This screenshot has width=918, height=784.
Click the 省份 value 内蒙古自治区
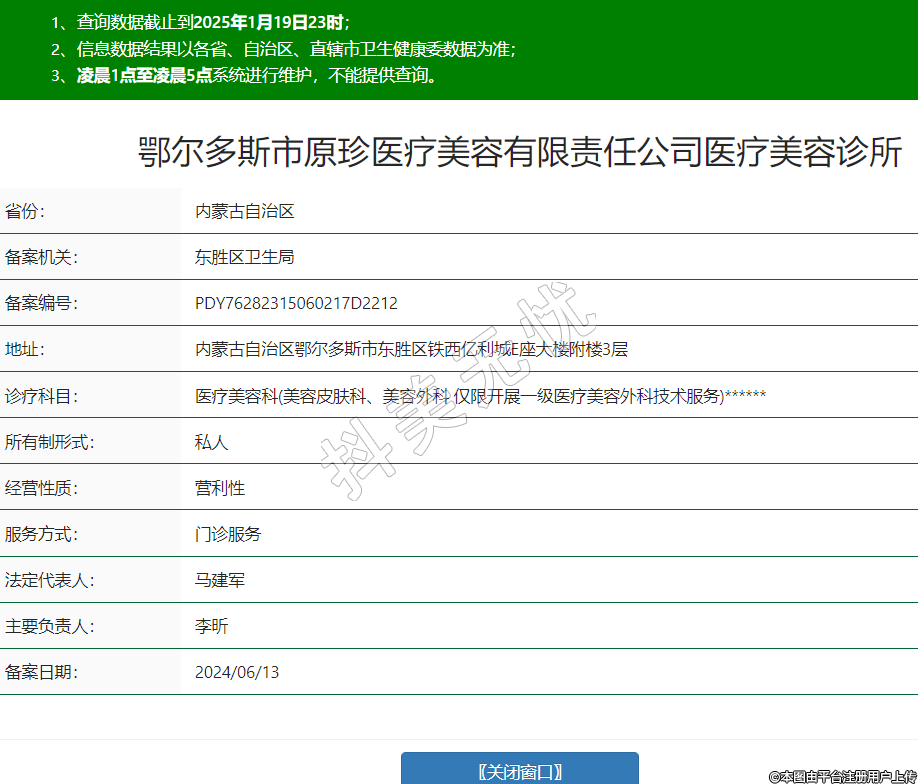tap(245, 211)
